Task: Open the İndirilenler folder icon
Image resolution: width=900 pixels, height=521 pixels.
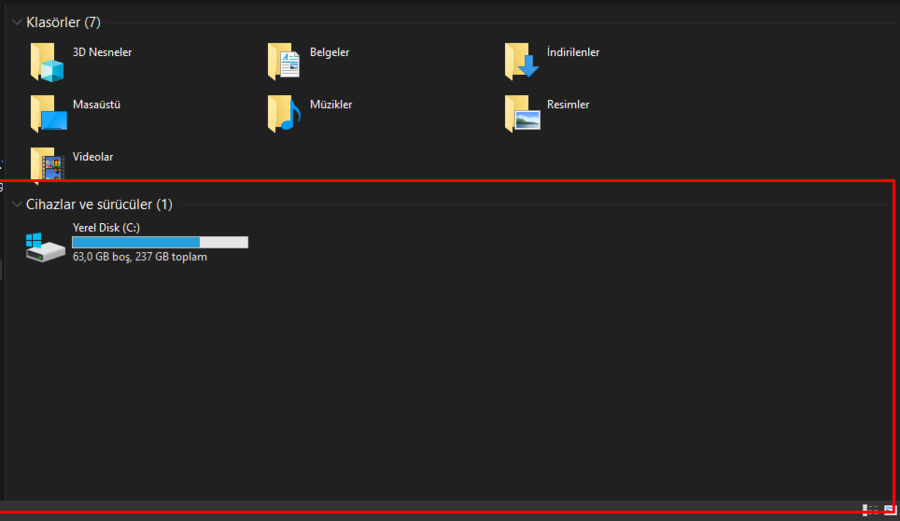Action: (522, 61)
